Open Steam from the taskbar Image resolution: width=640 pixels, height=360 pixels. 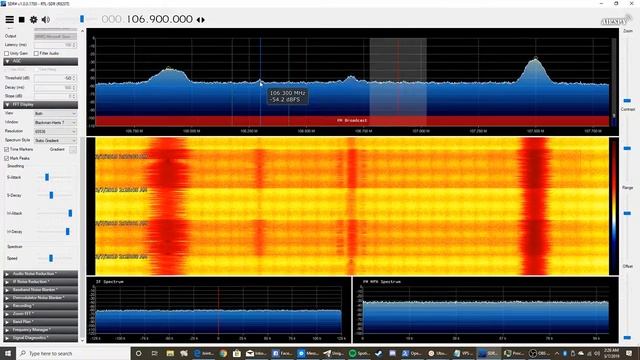coord(378,353)
